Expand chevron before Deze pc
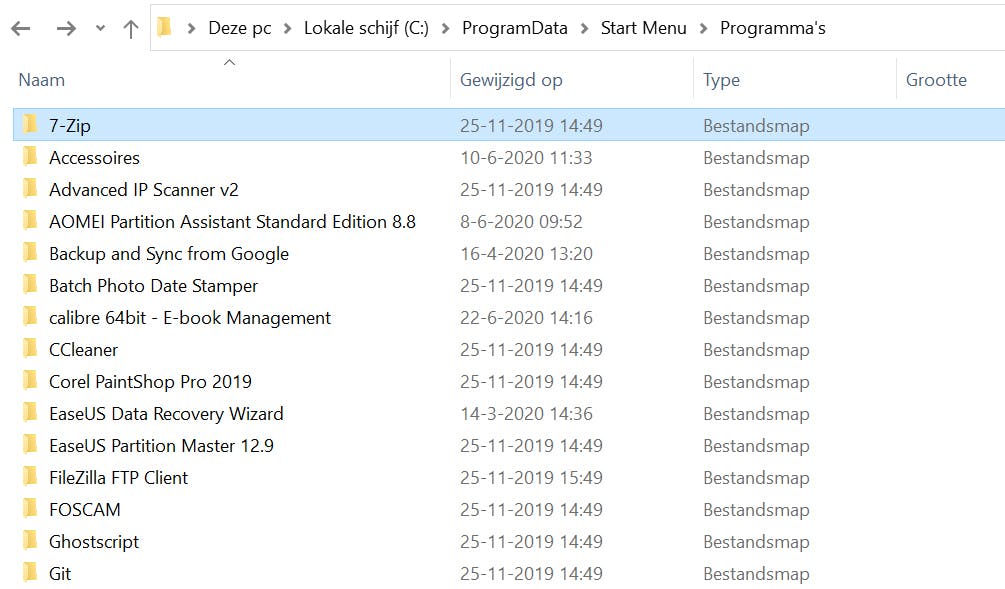Screen dimensions: 1005x589 click(x=191, y=28)
